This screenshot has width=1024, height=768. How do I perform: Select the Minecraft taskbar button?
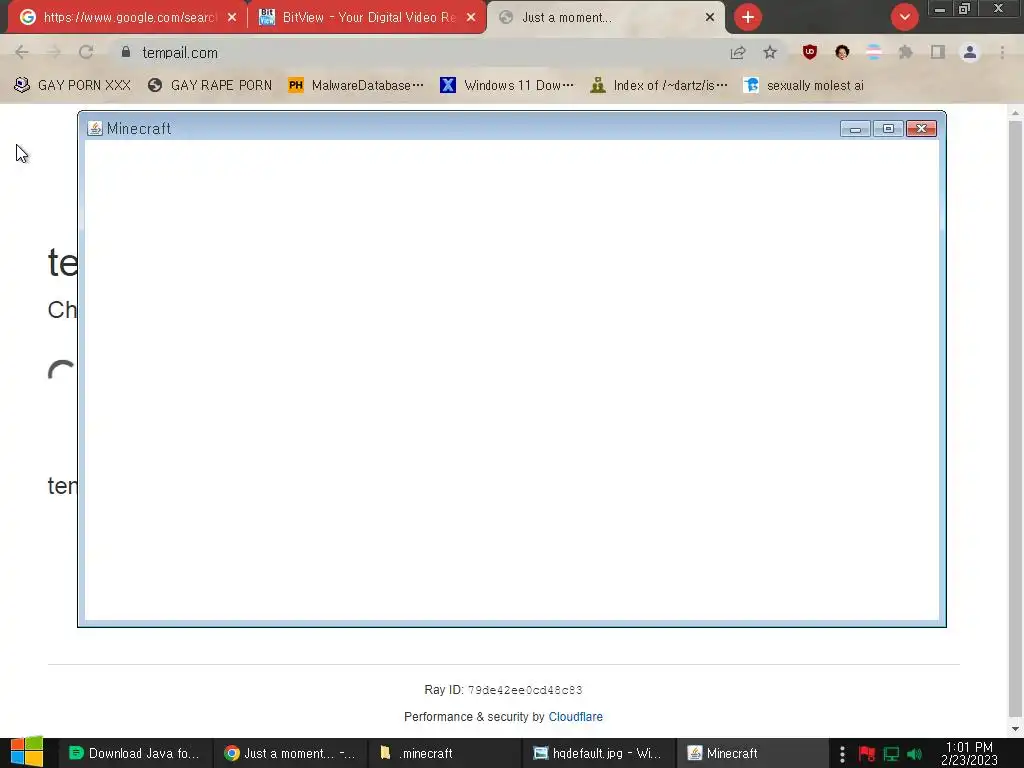753,754
